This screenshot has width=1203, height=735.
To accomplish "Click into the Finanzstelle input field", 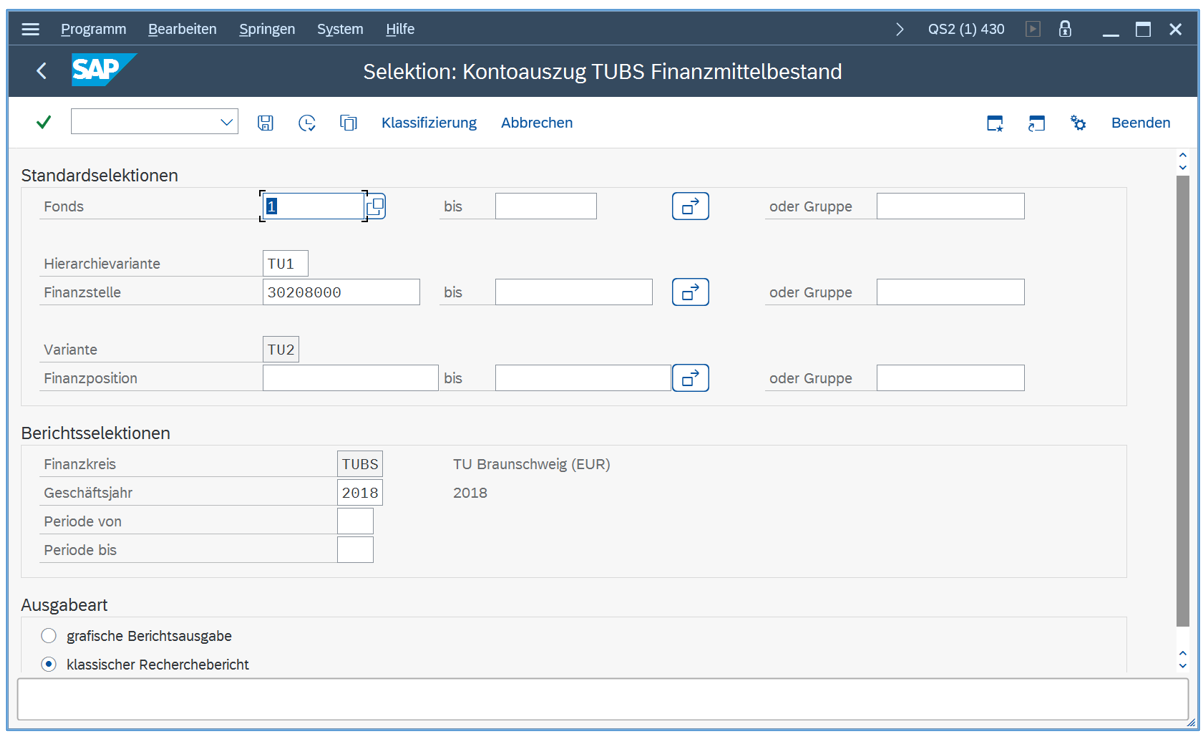I will tap(341, 292).
